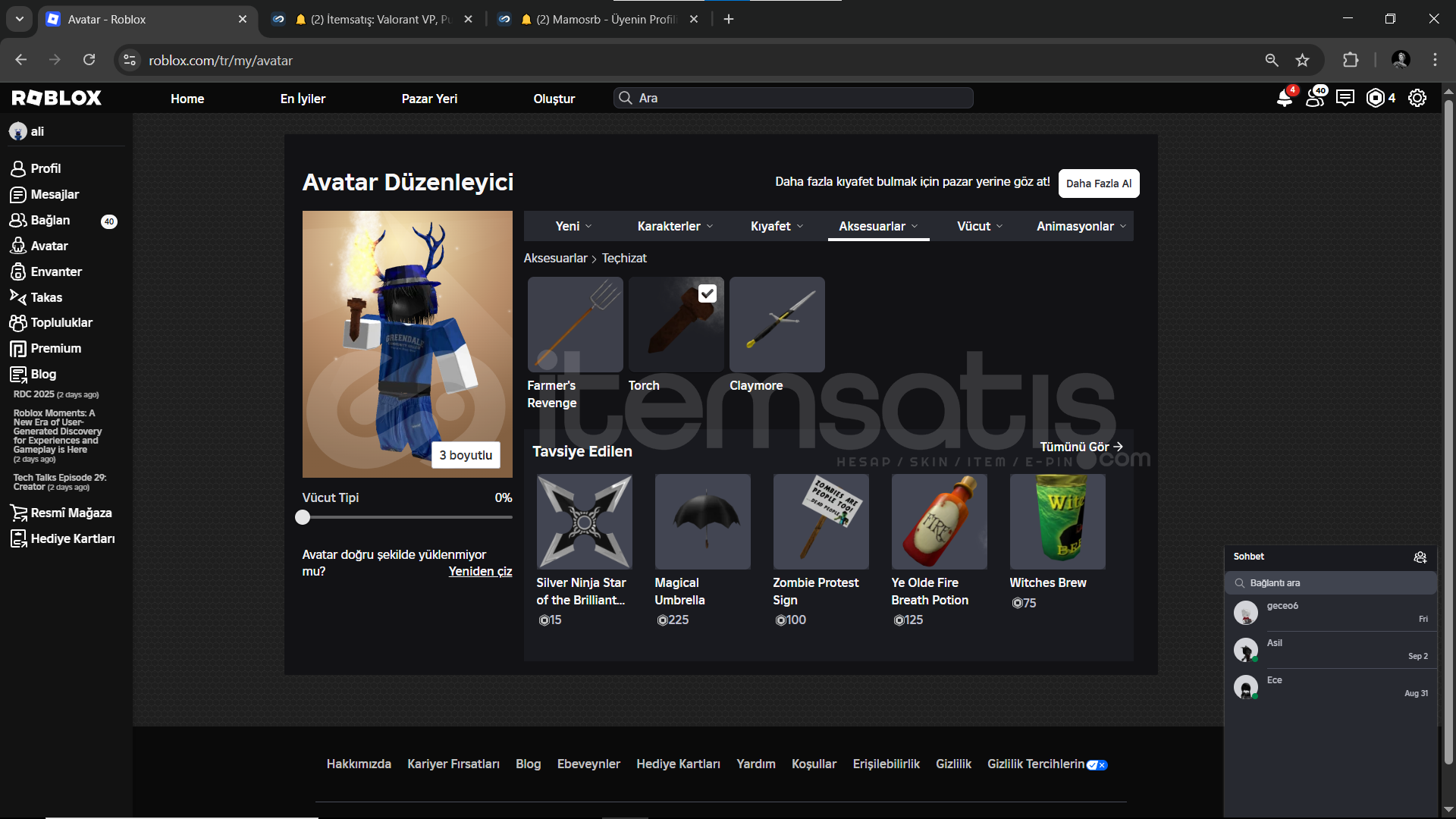This screenshot has width=1456, height=819.
Task: Open chat group creation icon in Sohbet
Action: coord(1420,557)
